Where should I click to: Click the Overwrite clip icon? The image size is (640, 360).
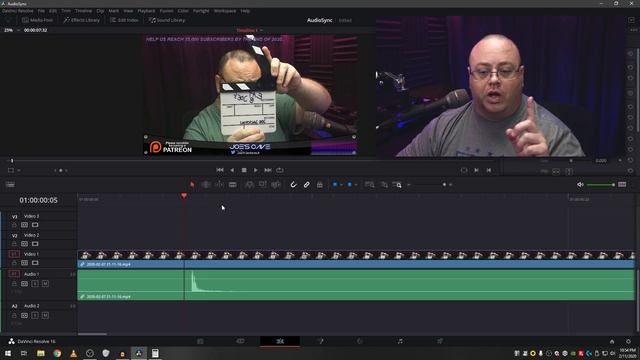[262, 185]
